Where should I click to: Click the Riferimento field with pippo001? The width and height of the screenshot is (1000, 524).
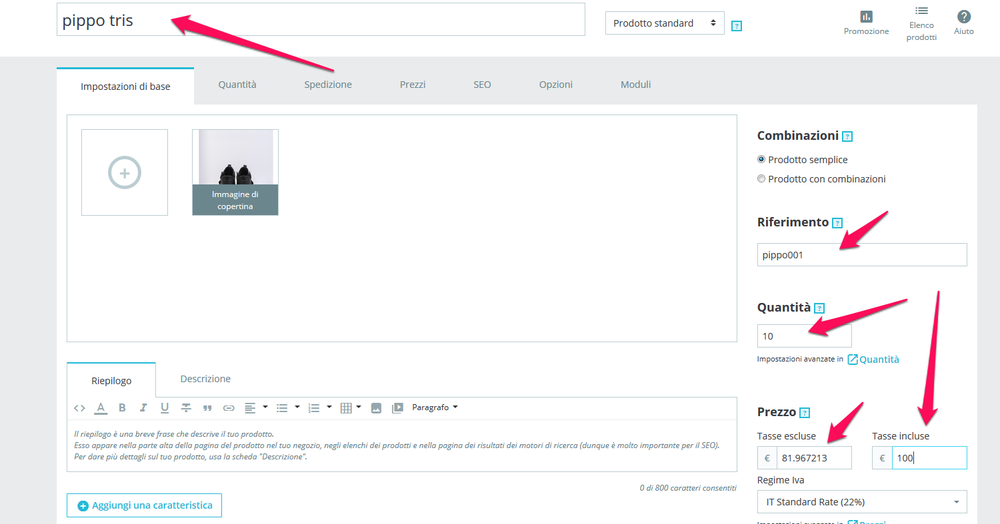(x=862, y=255)
